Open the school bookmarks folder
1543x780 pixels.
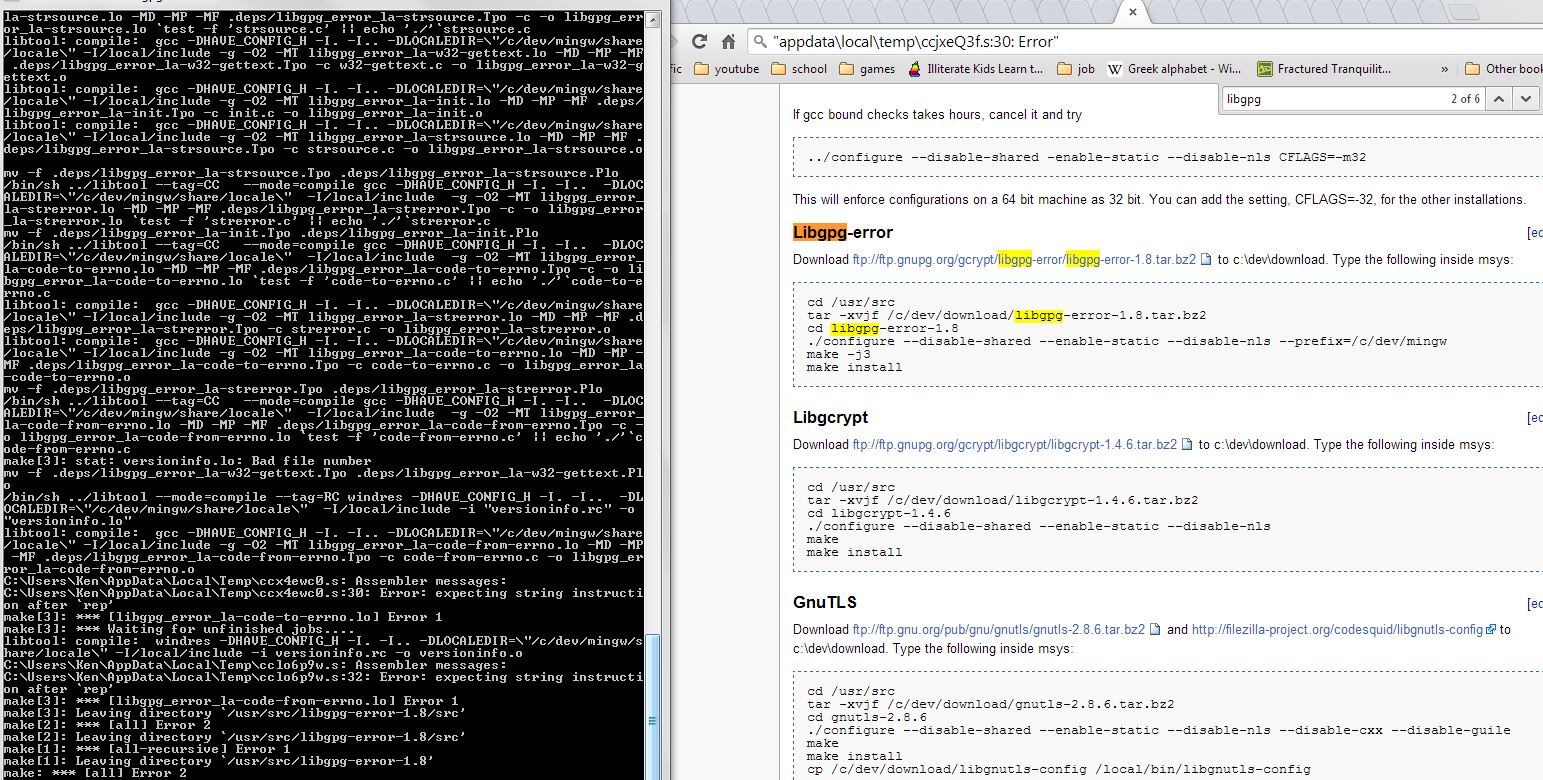(x=799, y=69)
